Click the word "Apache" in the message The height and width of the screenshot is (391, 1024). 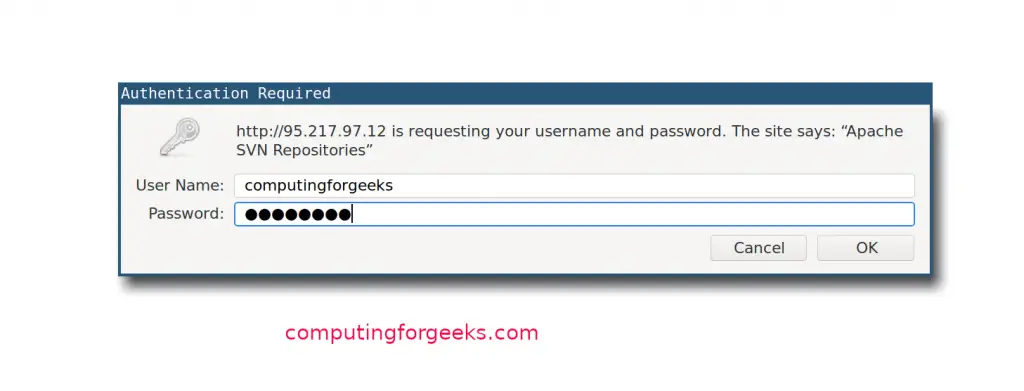coord(872,131)
